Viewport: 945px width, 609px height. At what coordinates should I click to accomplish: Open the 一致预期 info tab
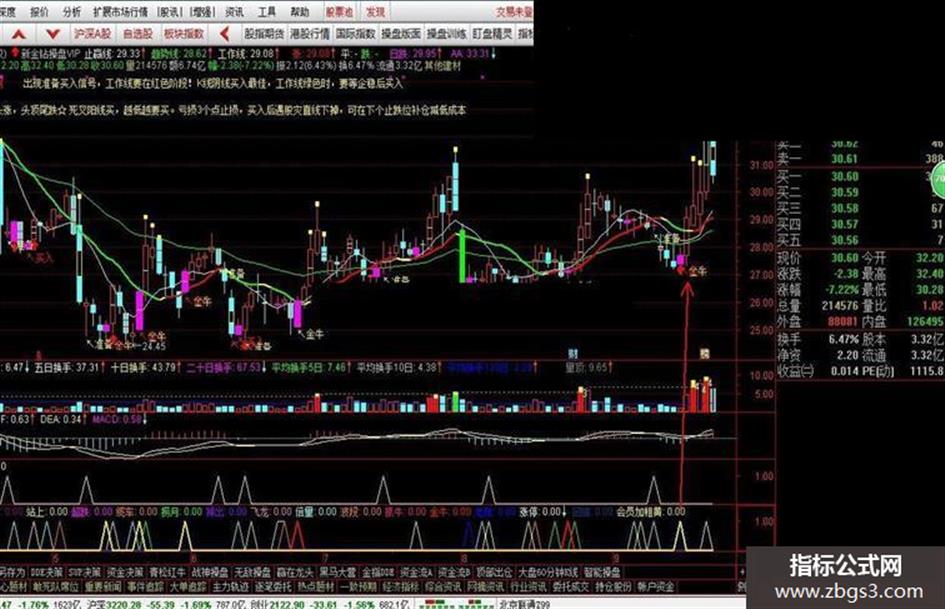click(x=358, y=586)
